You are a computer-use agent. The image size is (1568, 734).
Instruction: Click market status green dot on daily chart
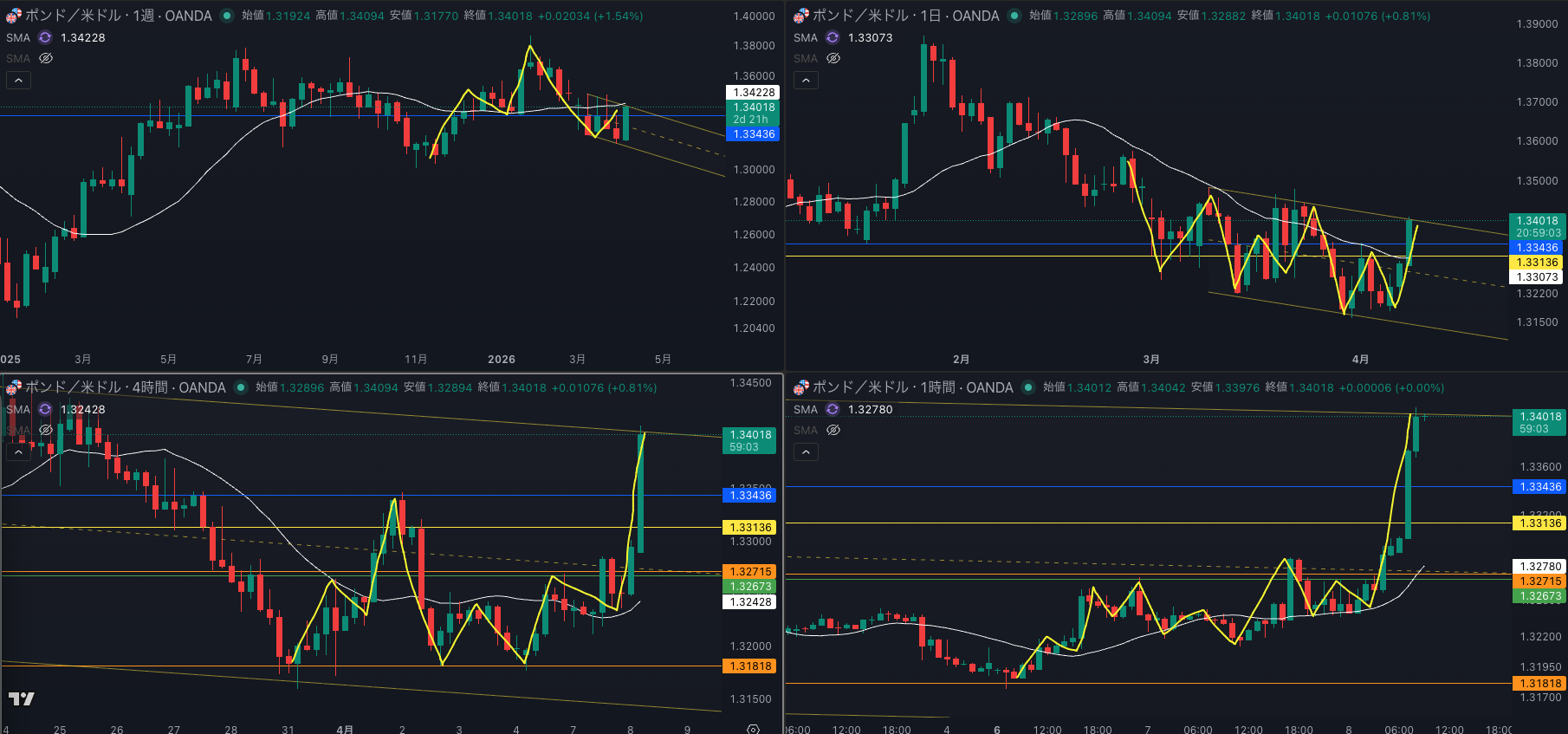1014,16
